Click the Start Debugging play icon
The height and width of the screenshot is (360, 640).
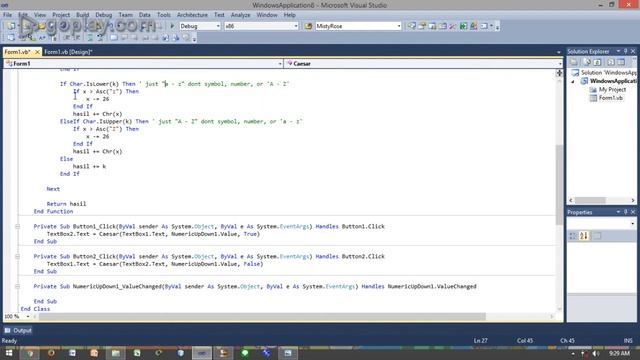[x=172, y=26]
